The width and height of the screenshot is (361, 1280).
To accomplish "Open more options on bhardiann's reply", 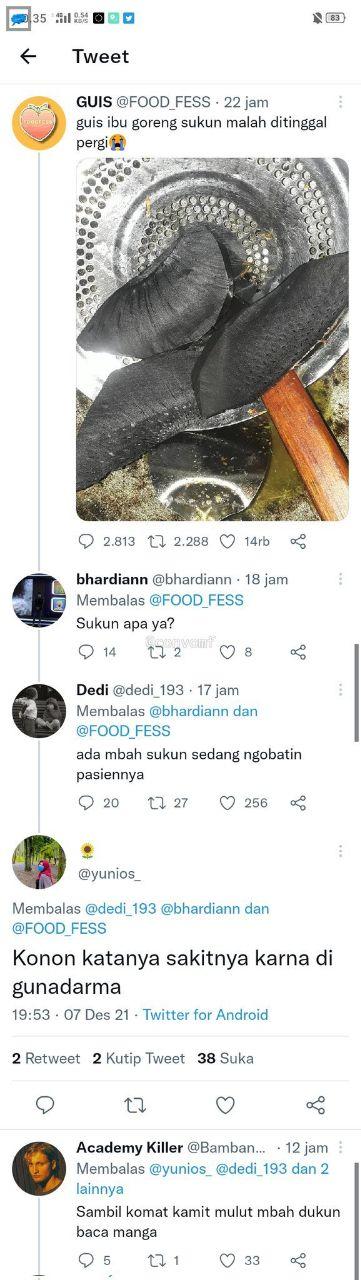I will 340,580.
